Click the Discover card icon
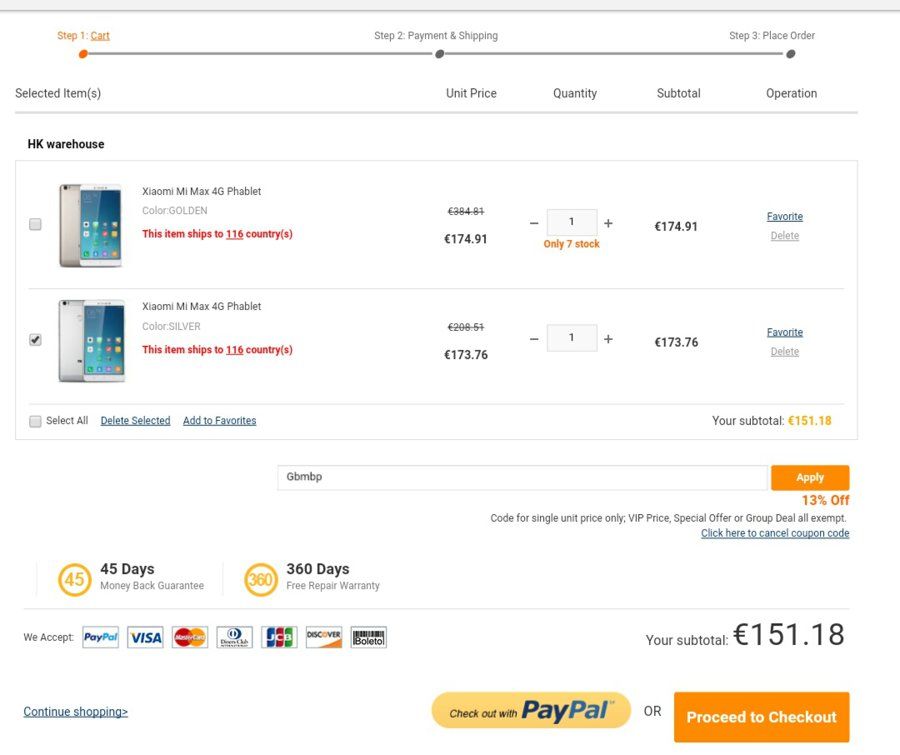 (x=324, y=637)
